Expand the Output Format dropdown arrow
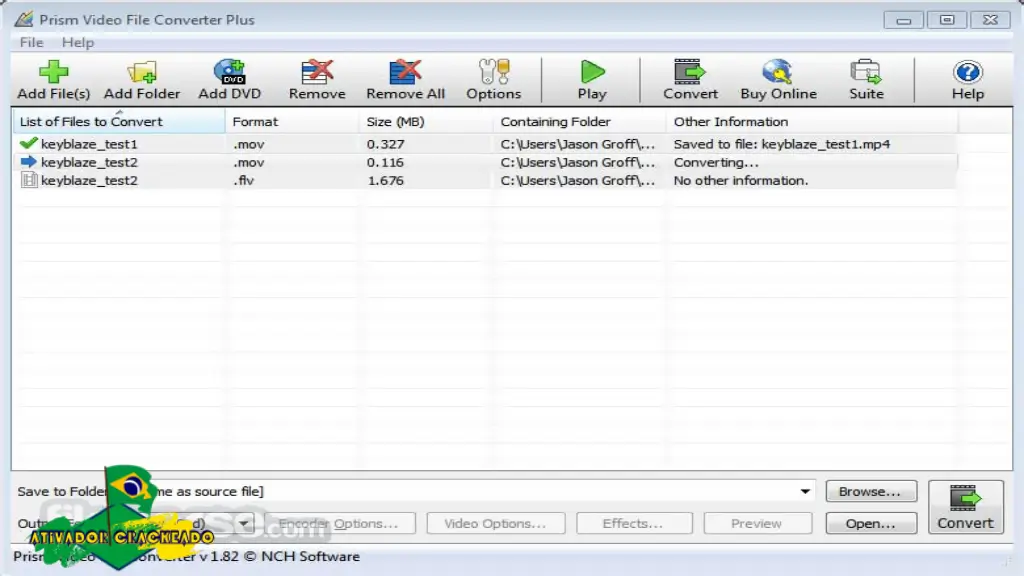The height and width of the screenshot is (576, 1024). pyautogui.click(x=244, y=523)
